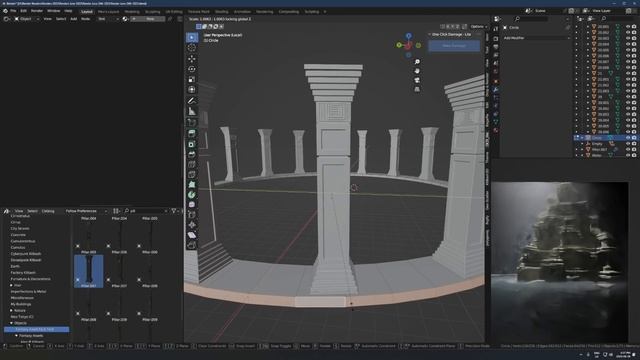
Task: Open the Add Modifier dropdown
Action: (x=537, y=38)
